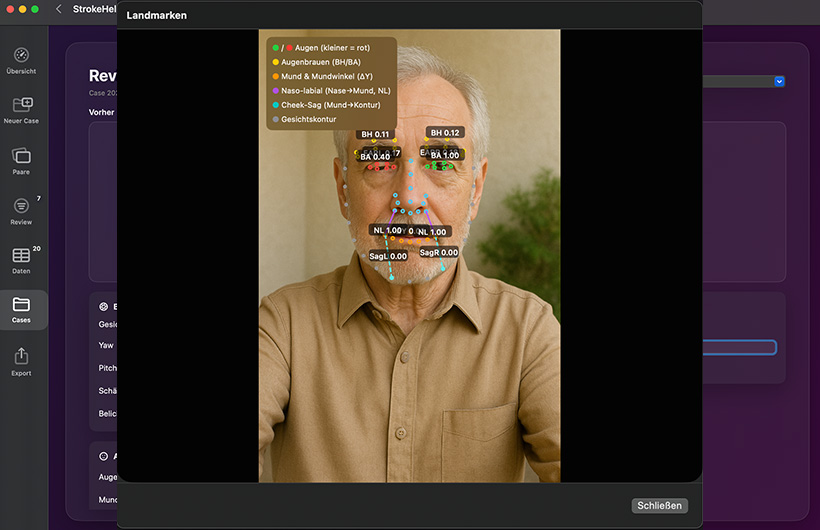Click the SagL 0.00 measurement label
Image resolution: width=820 pixels, height=530 pixels.
387,256
